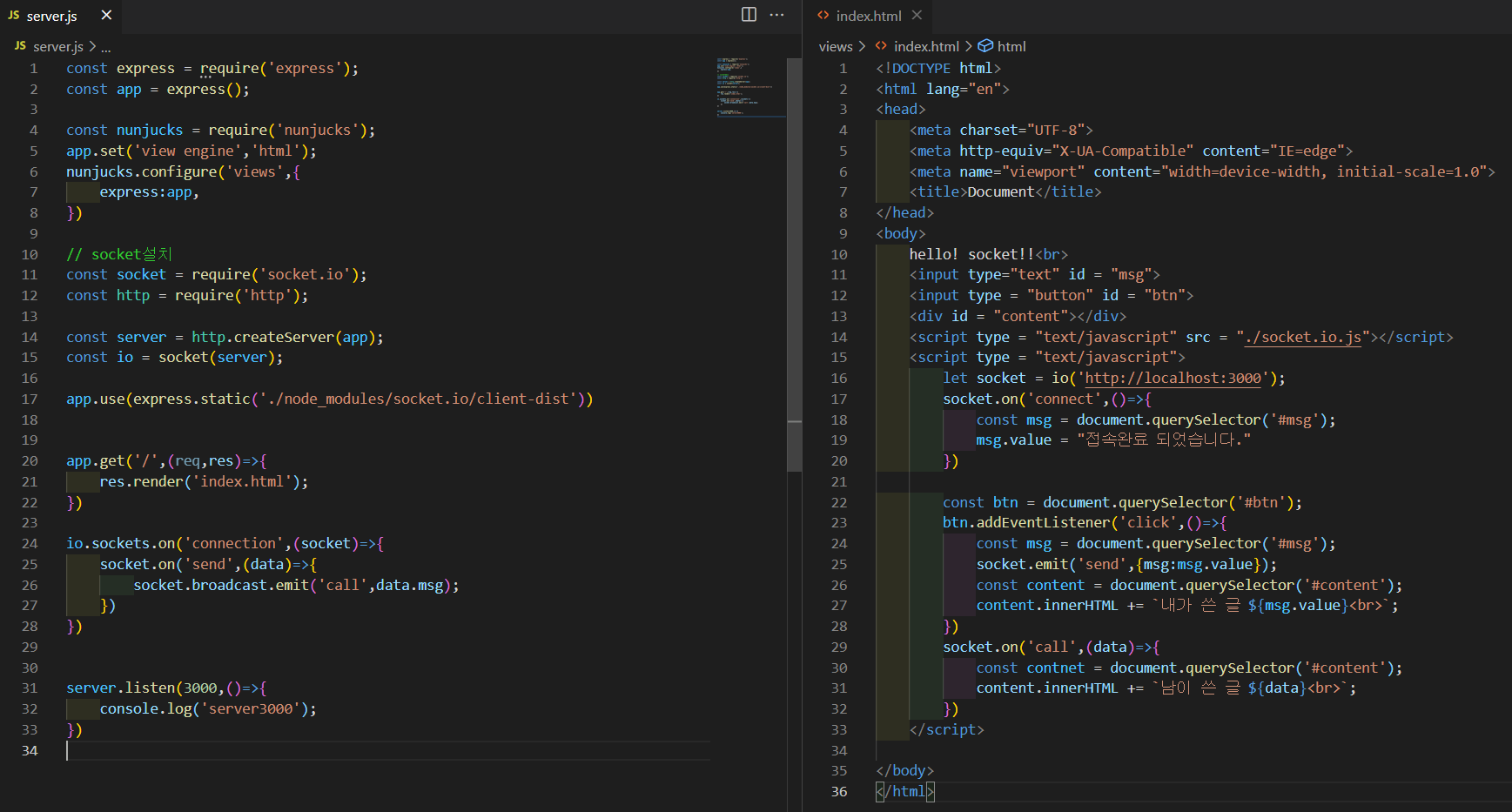Click line number 17 in server.js
Screen dimensions: 1512x812
click(30, 399)
